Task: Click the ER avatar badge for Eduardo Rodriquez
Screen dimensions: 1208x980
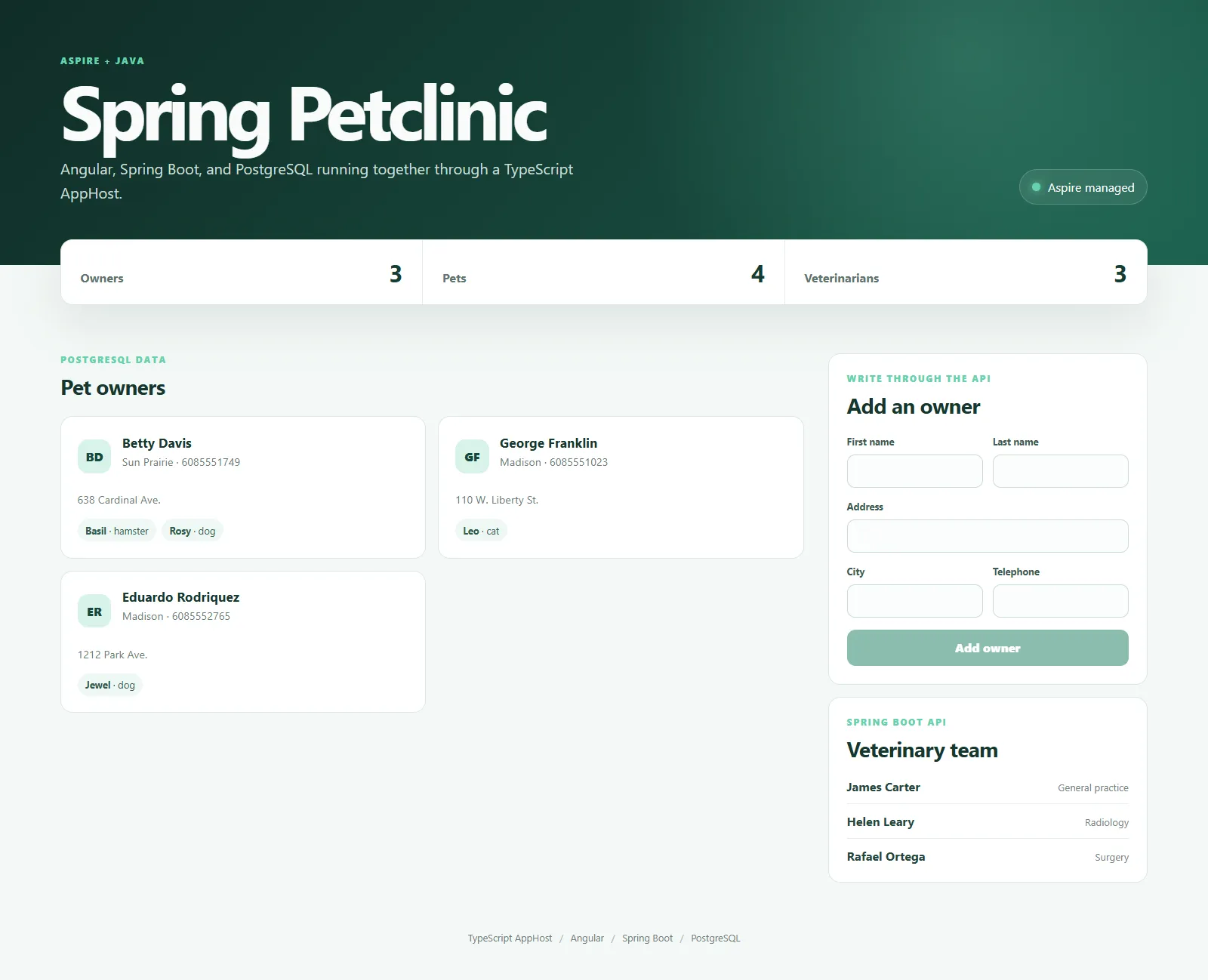Action: click(x=94, y=612)
